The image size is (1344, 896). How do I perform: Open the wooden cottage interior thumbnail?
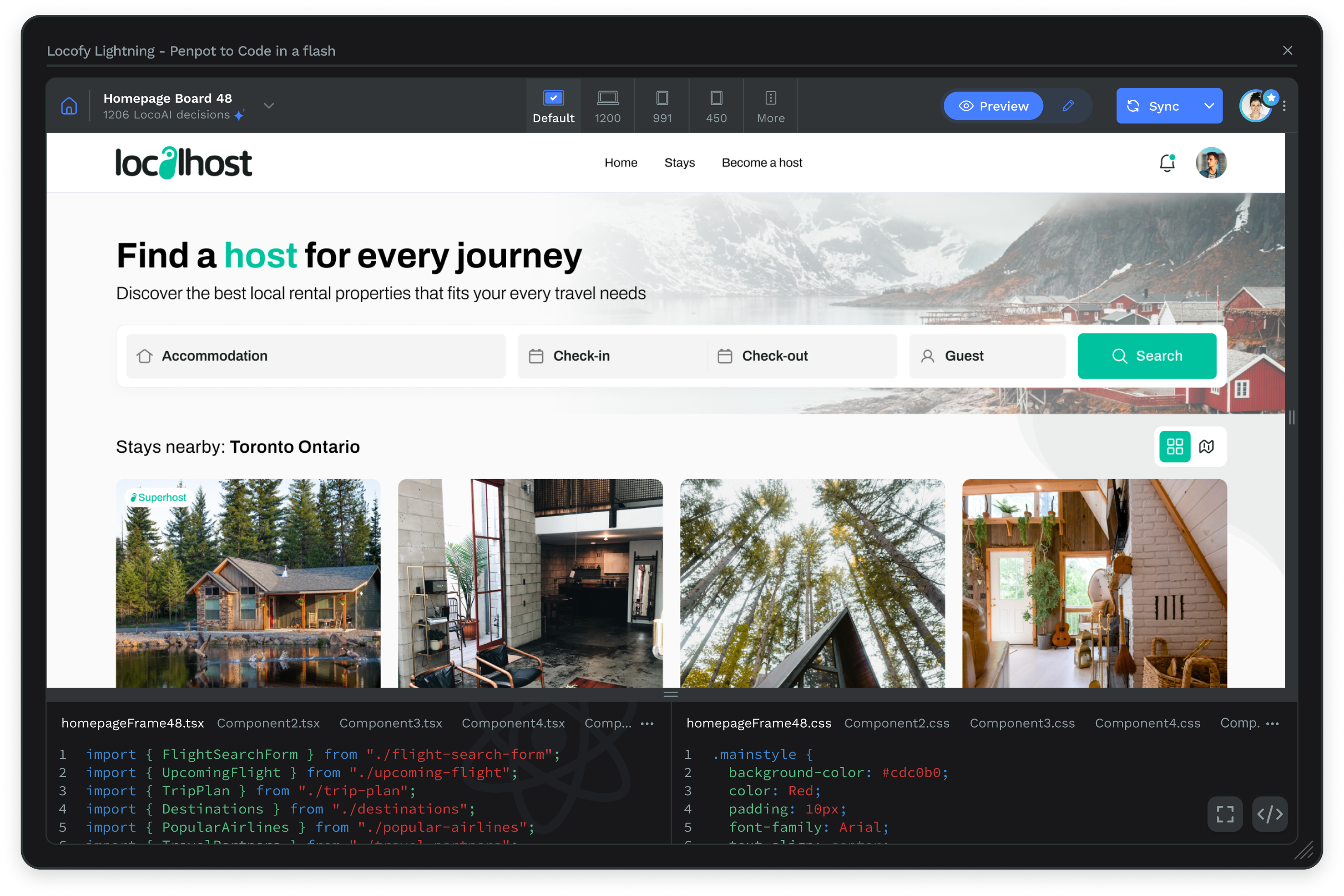(1094, 583)
